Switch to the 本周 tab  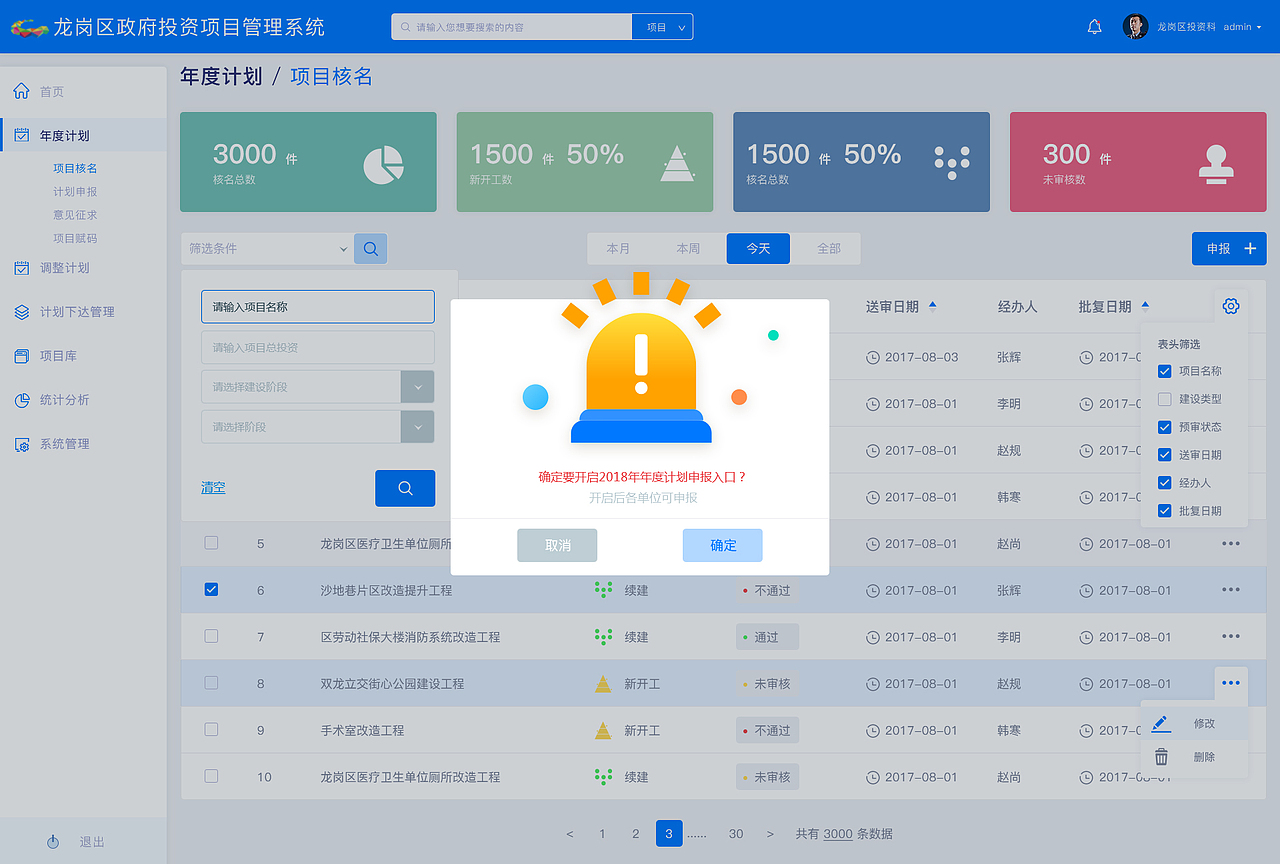click(x=689, y=248)
